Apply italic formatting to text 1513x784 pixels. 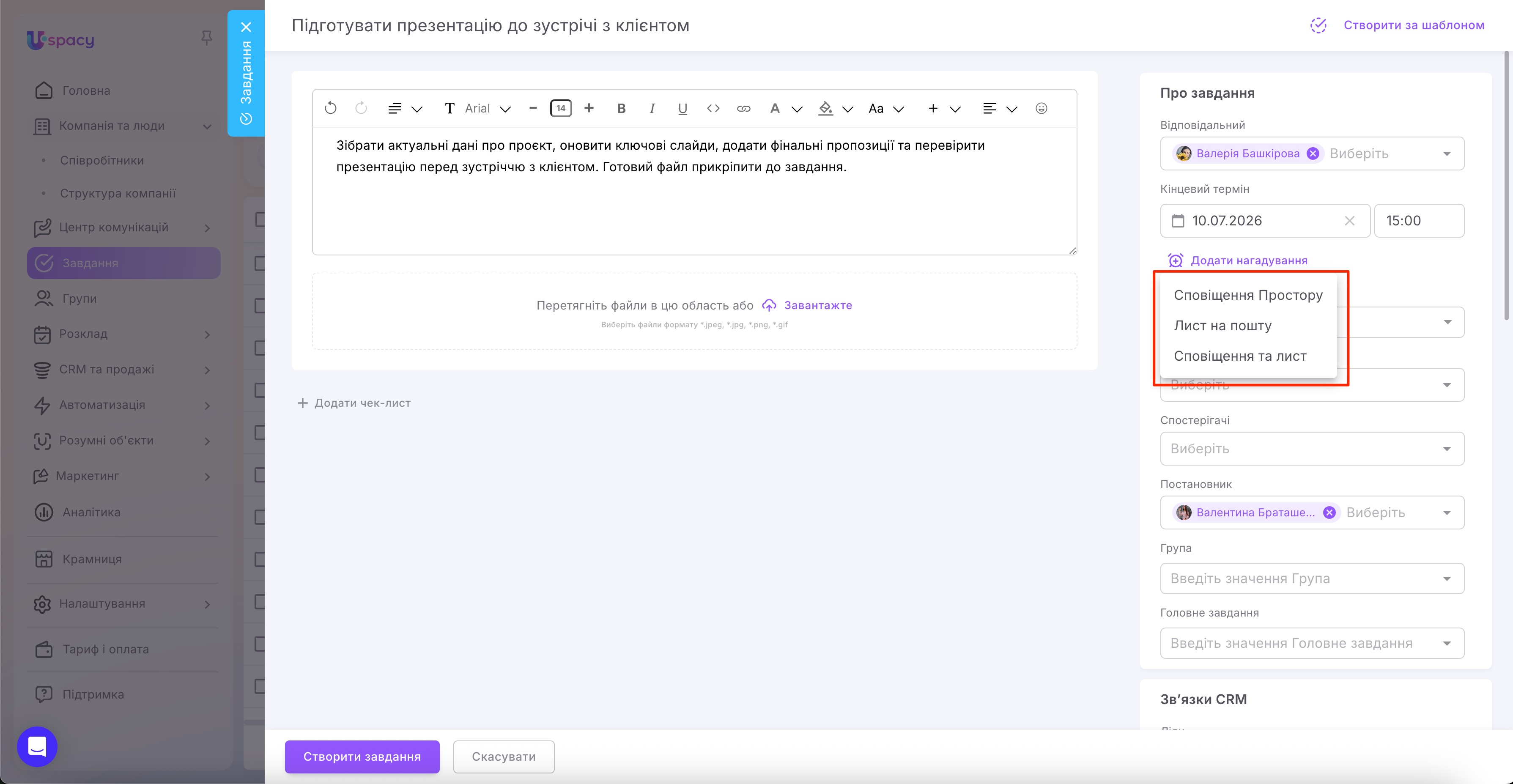[652, 108]
